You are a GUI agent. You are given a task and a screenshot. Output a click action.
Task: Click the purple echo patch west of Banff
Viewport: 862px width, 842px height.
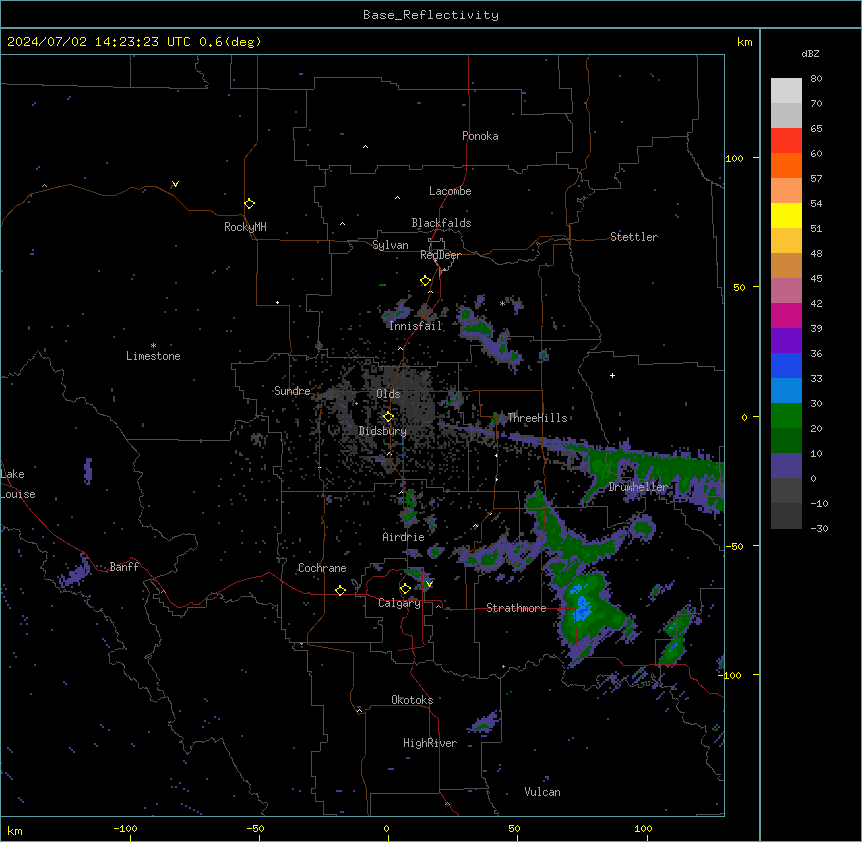pos(76,573)
